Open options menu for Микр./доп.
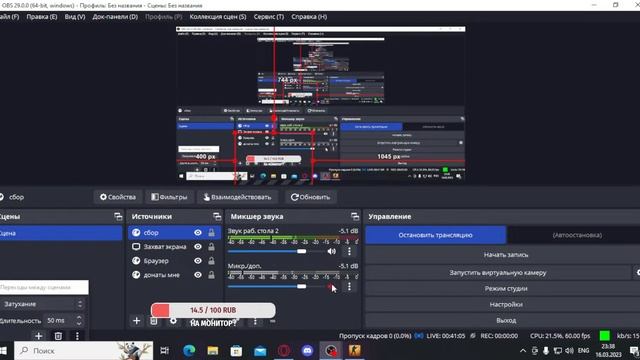The image size is (640, 360). [349, 287]
